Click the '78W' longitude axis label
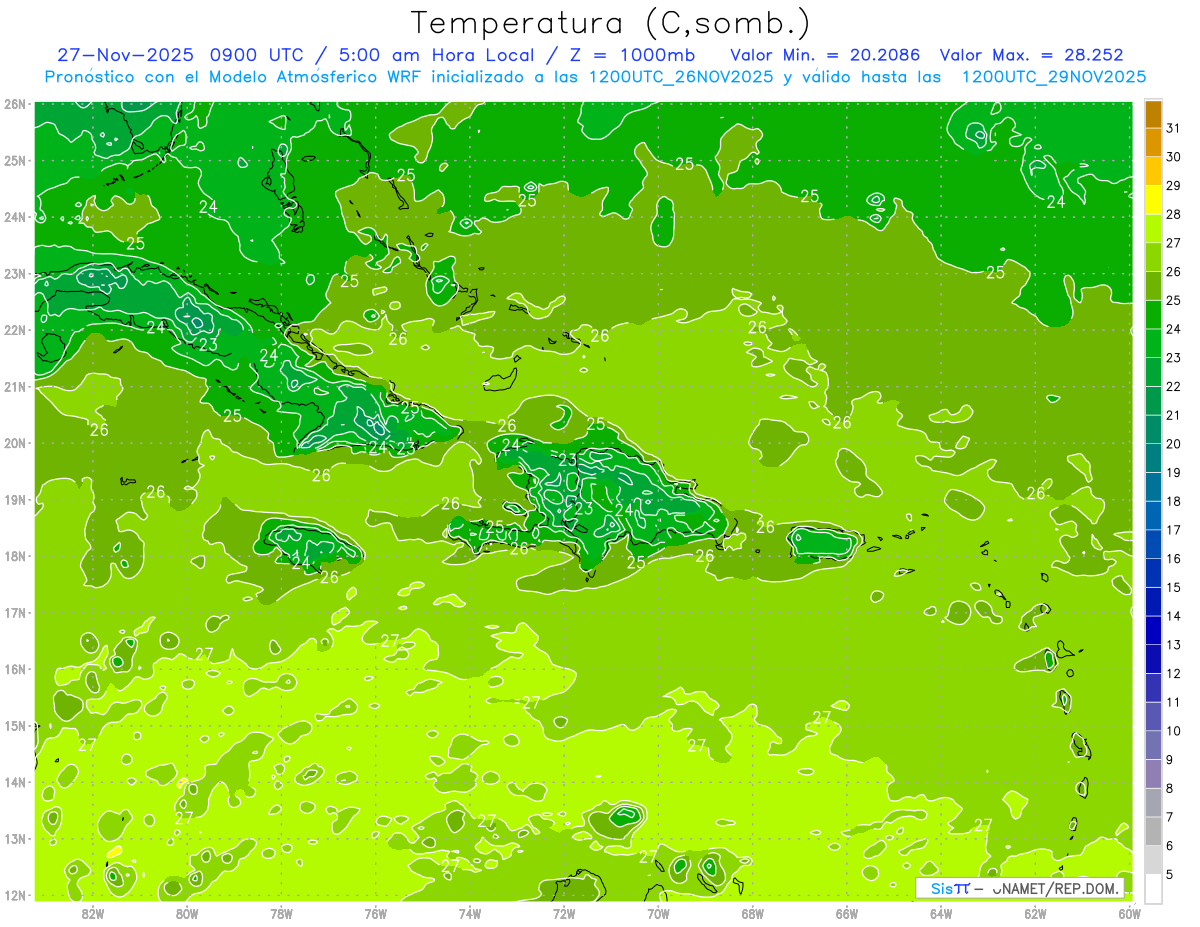The image size is (1200, 927). (x=281, y=913)
